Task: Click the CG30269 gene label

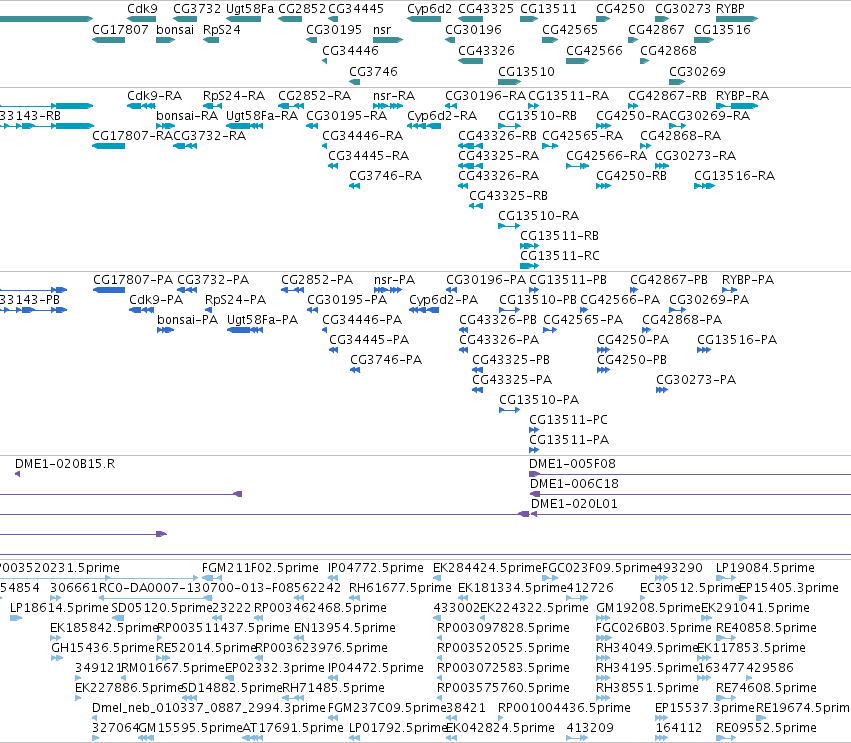Action: [x=697, y=72]
